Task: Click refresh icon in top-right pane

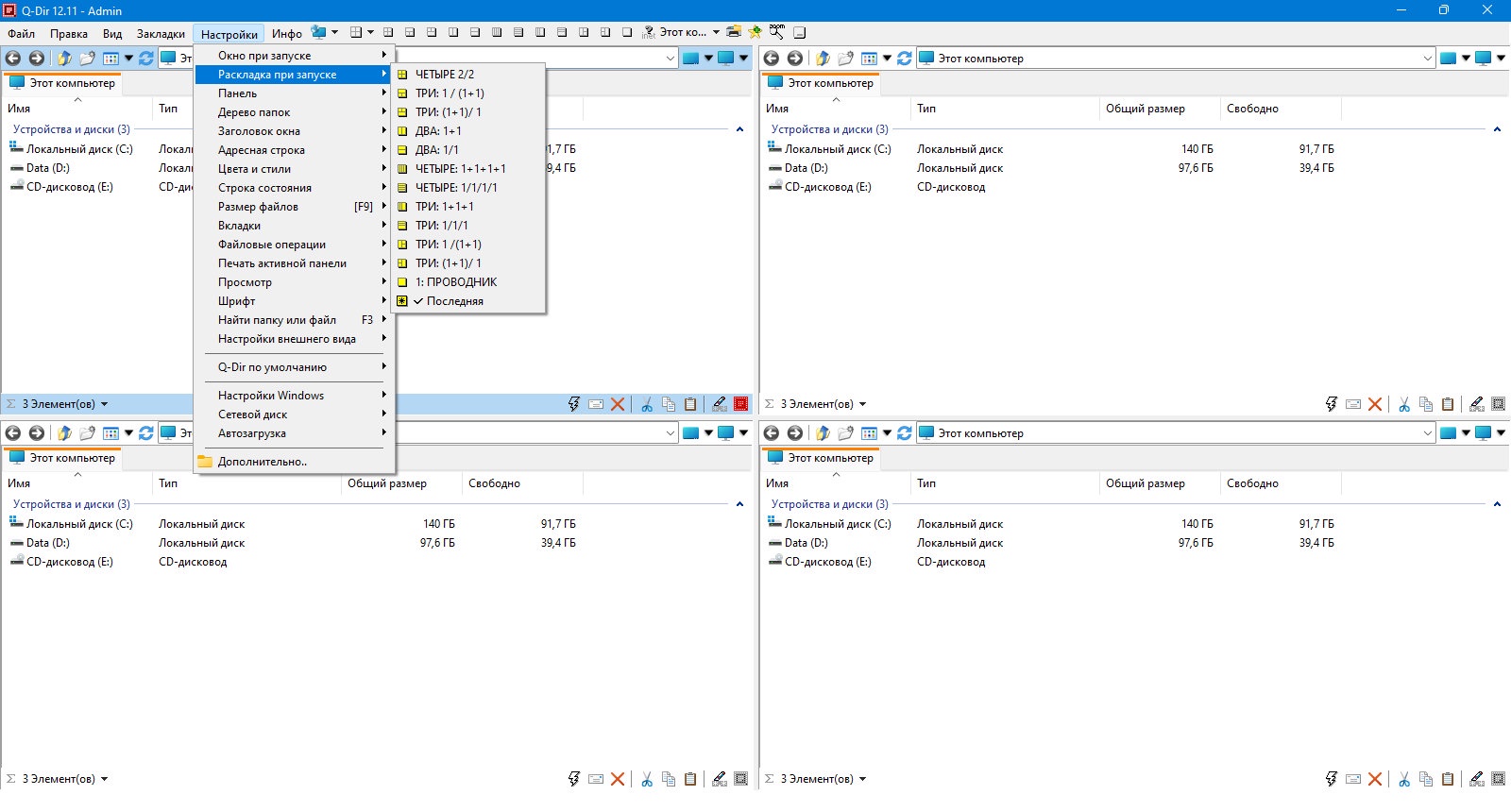Action: tap(905, 59)
